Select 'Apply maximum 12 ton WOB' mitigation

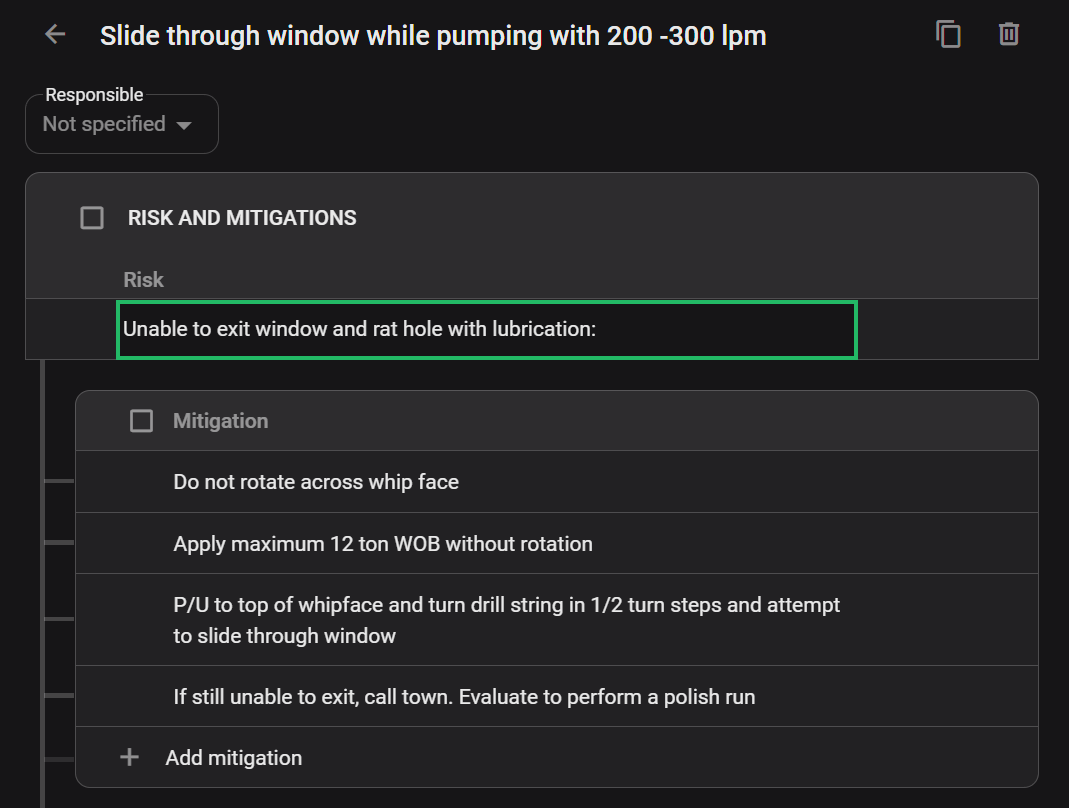(383, 544)
